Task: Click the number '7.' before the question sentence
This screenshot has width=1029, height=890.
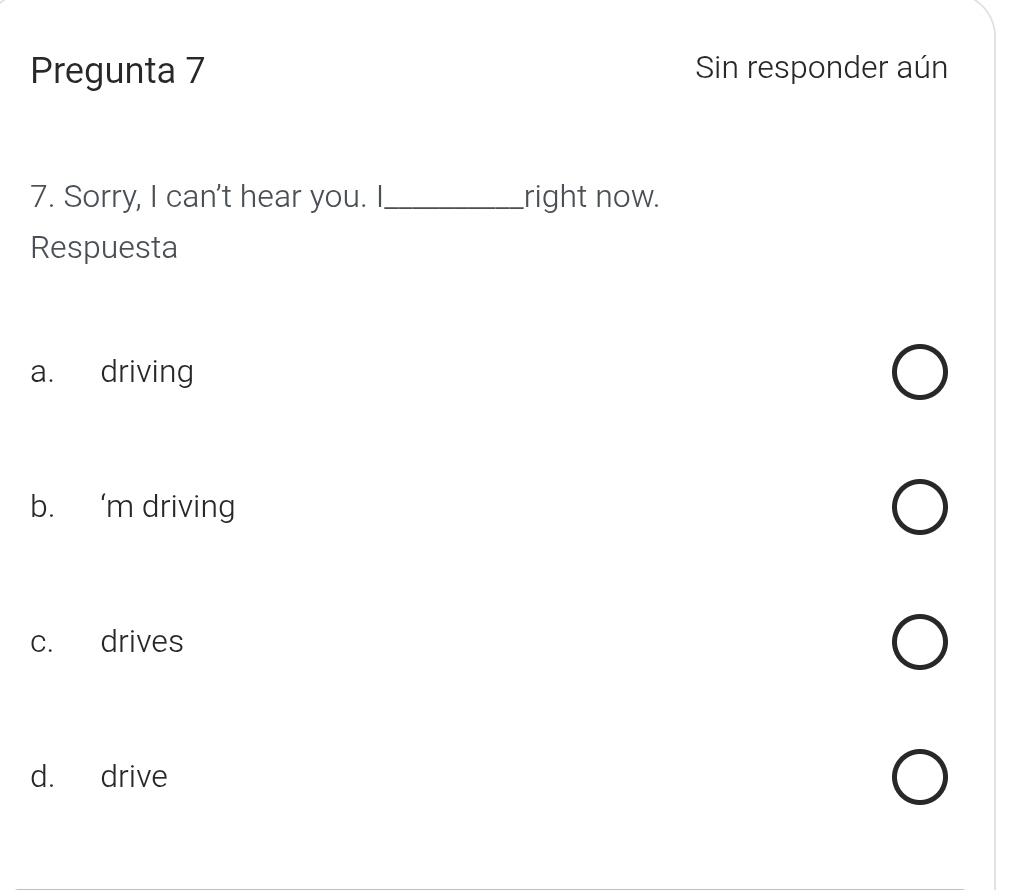Action: tap(42, 196)
